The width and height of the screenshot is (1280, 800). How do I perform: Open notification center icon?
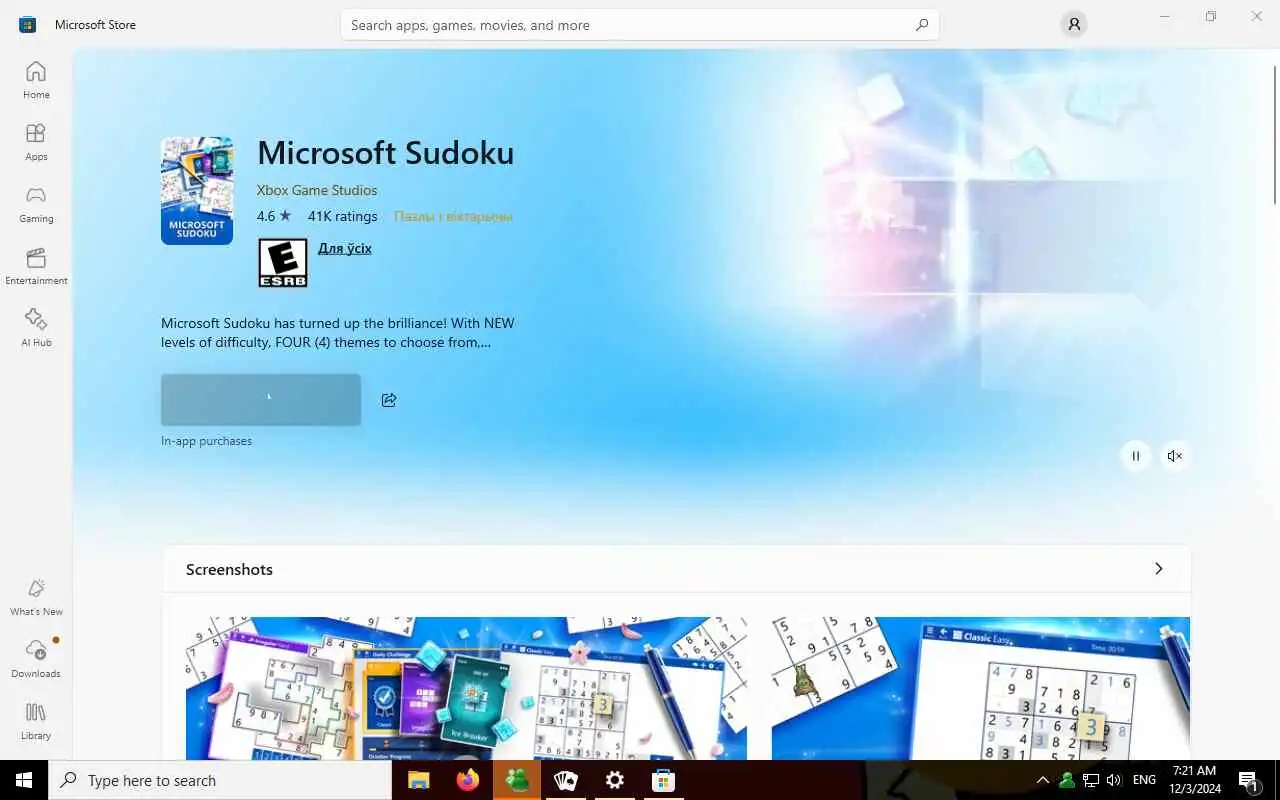point(1249,780)
